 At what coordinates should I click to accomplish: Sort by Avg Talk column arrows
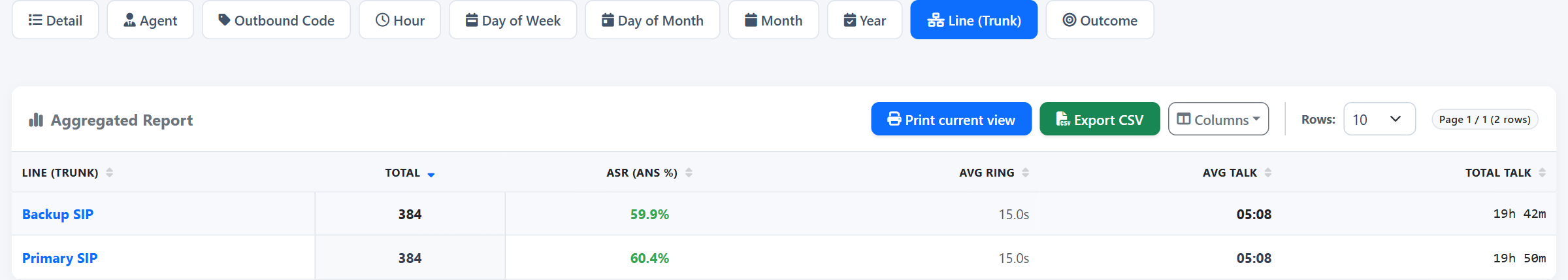point(1268,173)
